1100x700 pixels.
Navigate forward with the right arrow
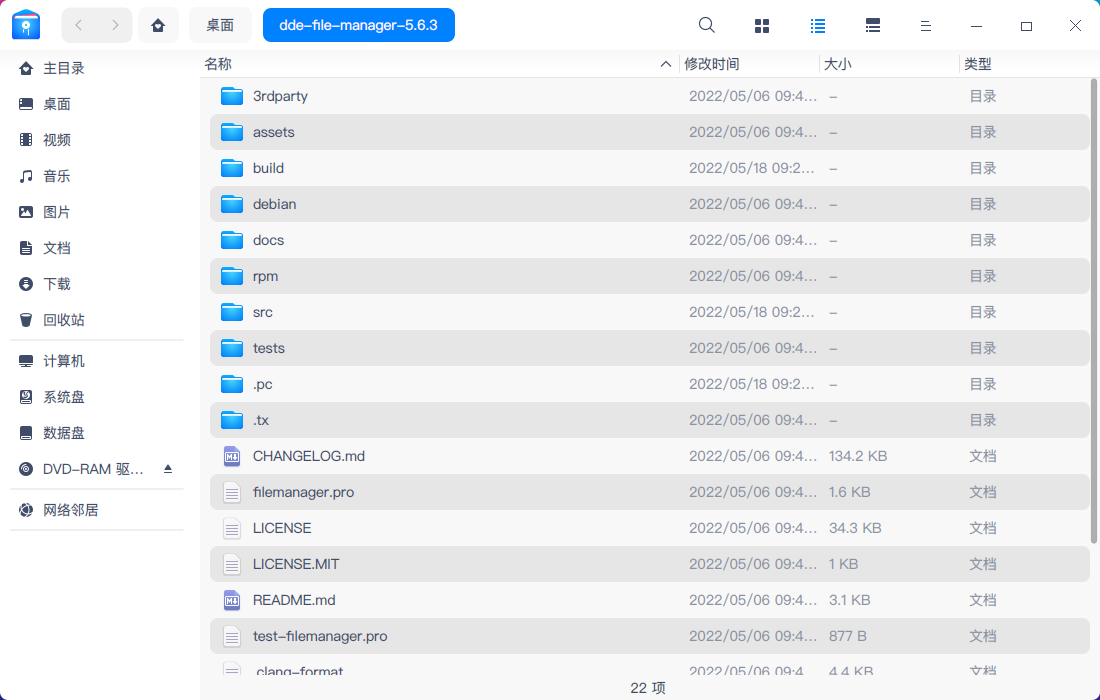click(115, 26)
